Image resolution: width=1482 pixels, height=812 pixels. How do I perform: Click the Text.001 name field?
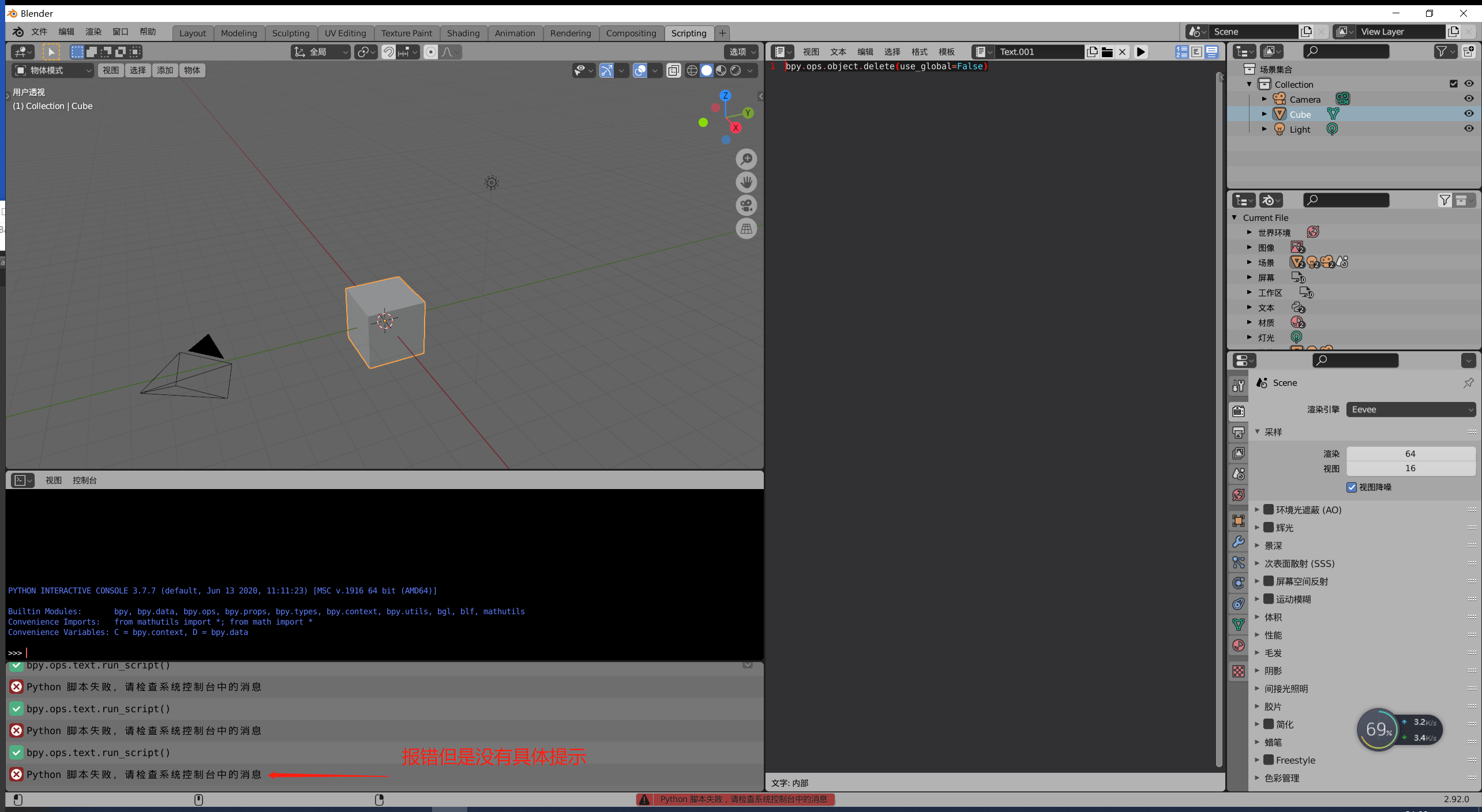pos(1040,52)
